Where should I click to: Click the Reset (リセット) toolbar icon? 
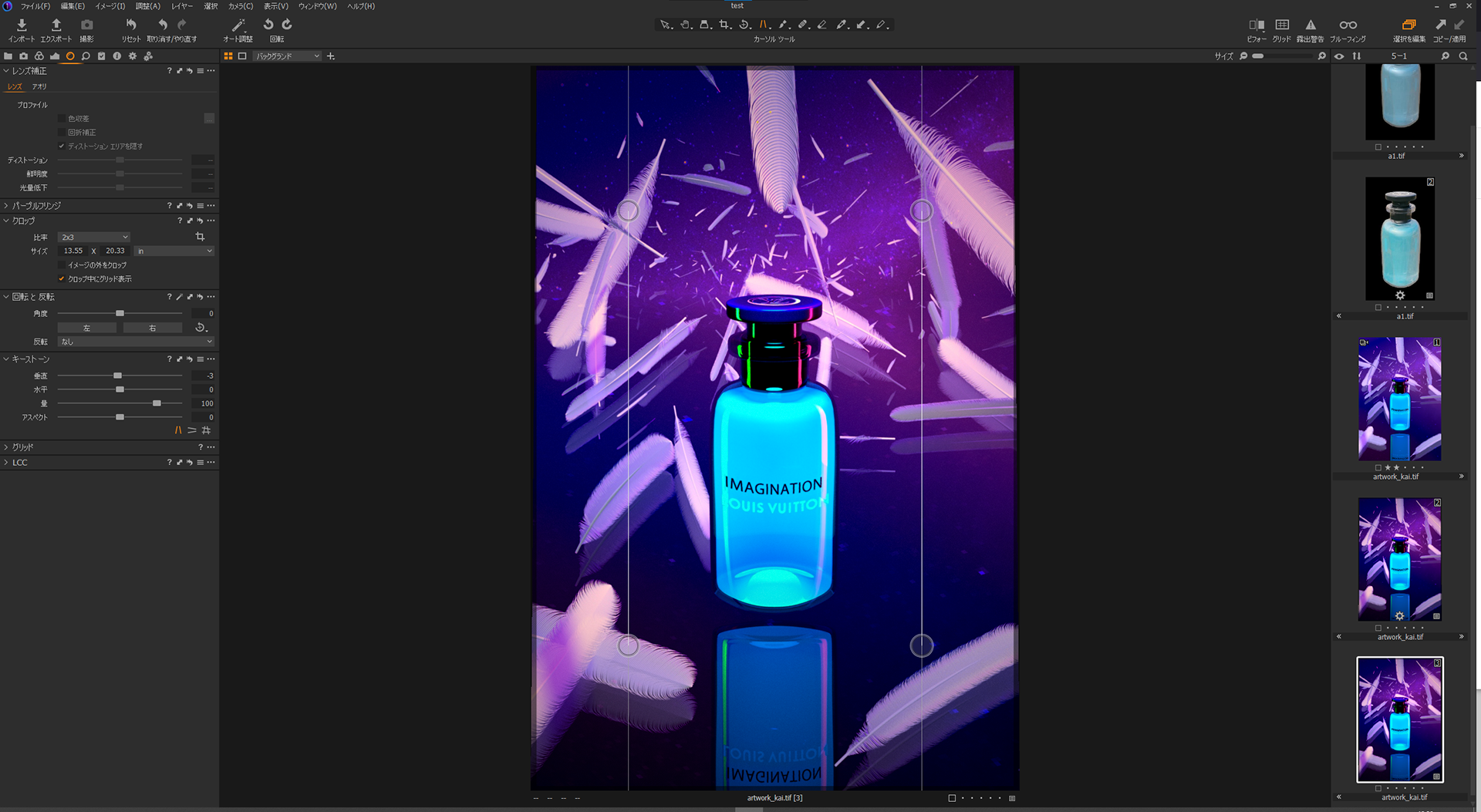click(x=131, y=25)
